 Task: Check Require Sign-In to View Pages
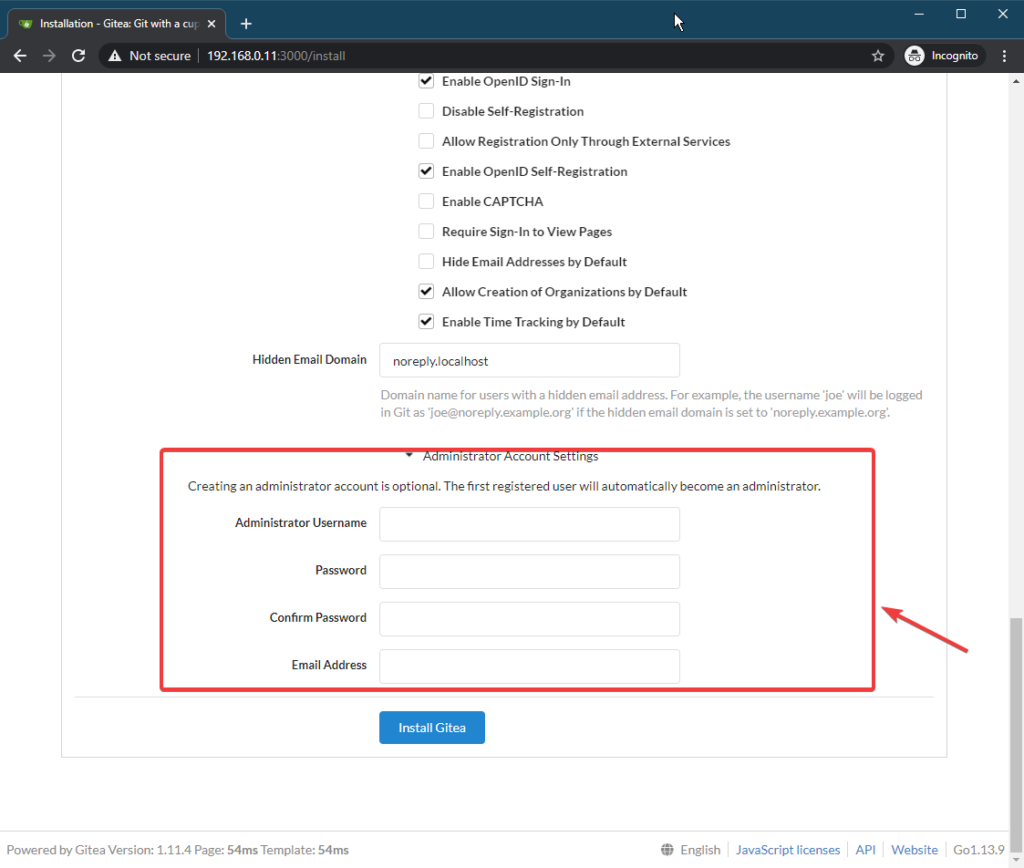(426, 231)
